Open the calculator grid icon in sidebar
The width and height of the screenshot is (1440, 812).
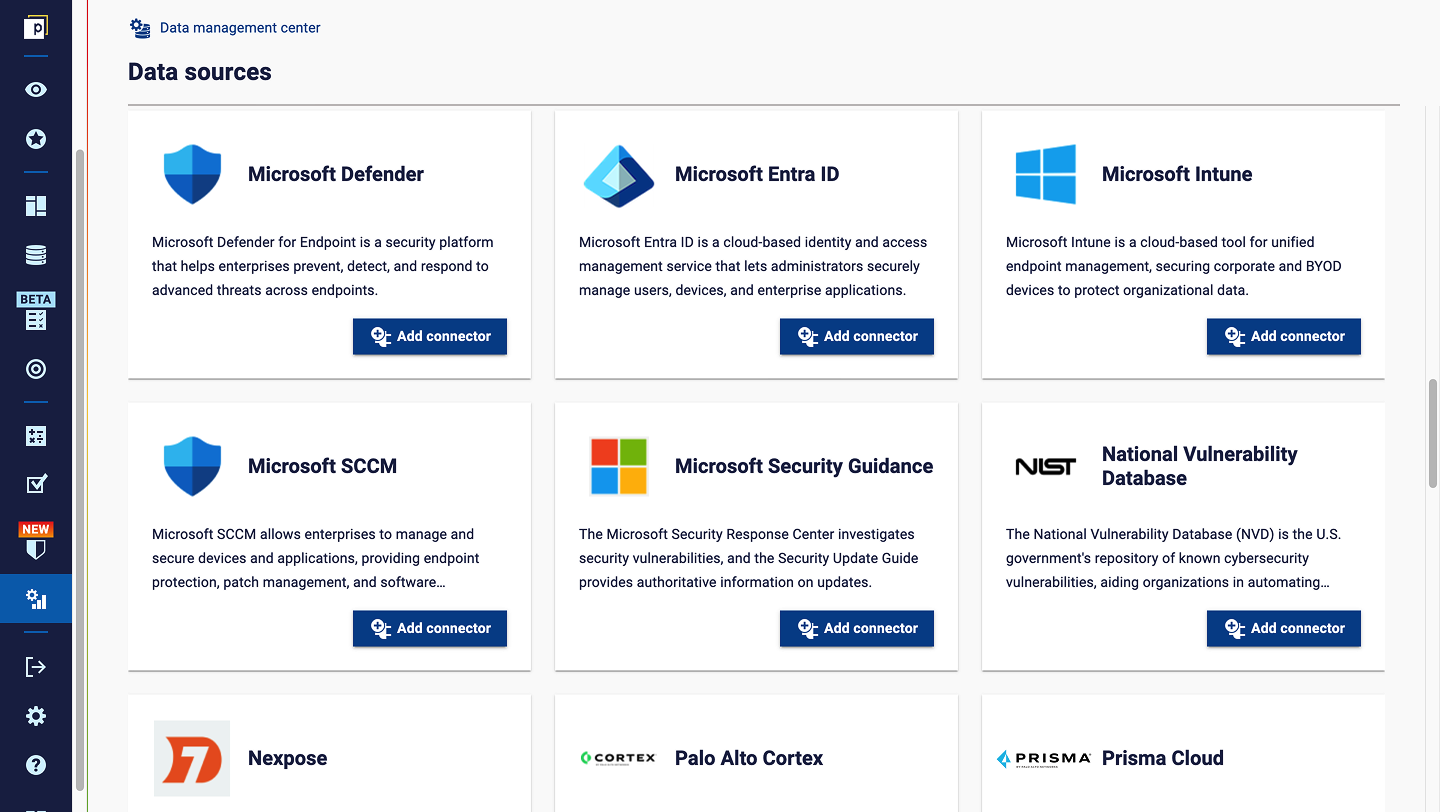(x=36, y=436)
